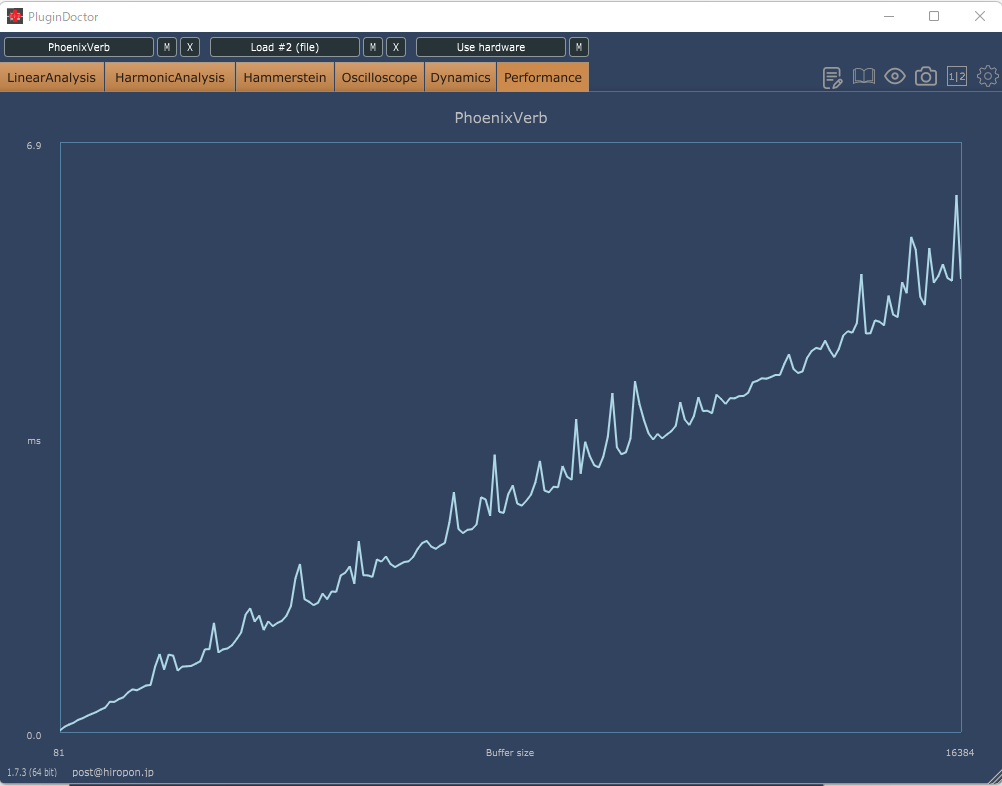
Task: Toggle M button beside Load #2 (file)
Action: pyautogui.click(x=373, y=47)
